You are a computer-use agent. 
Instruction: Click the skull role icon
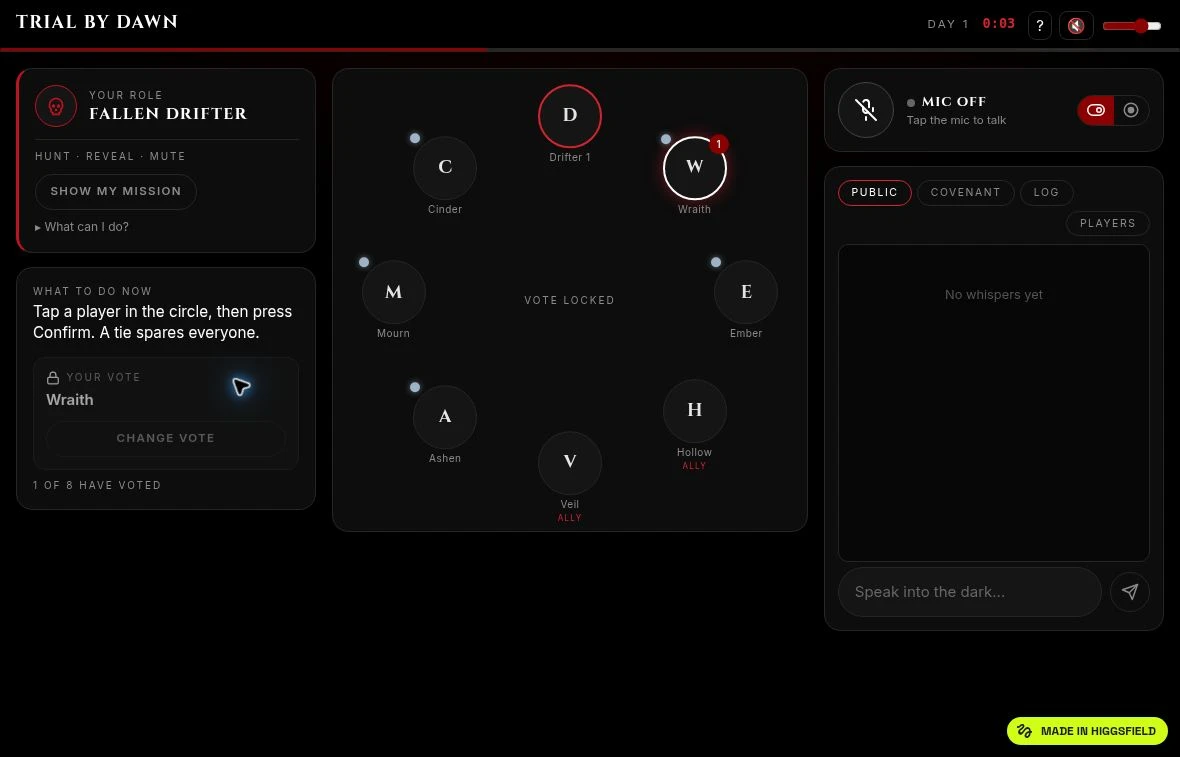56,106
